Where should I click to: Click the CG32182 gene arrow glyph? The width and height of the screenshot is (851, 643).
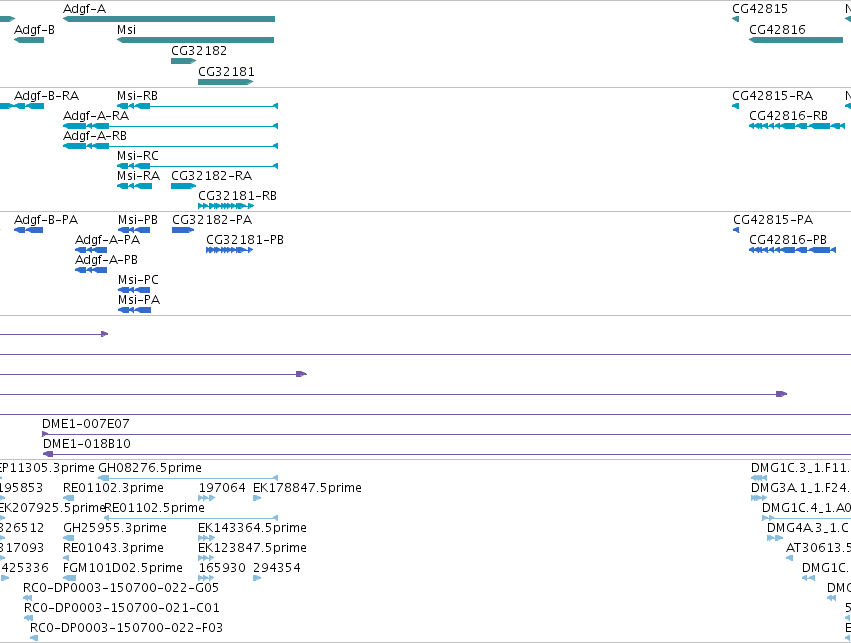[183, 61]
